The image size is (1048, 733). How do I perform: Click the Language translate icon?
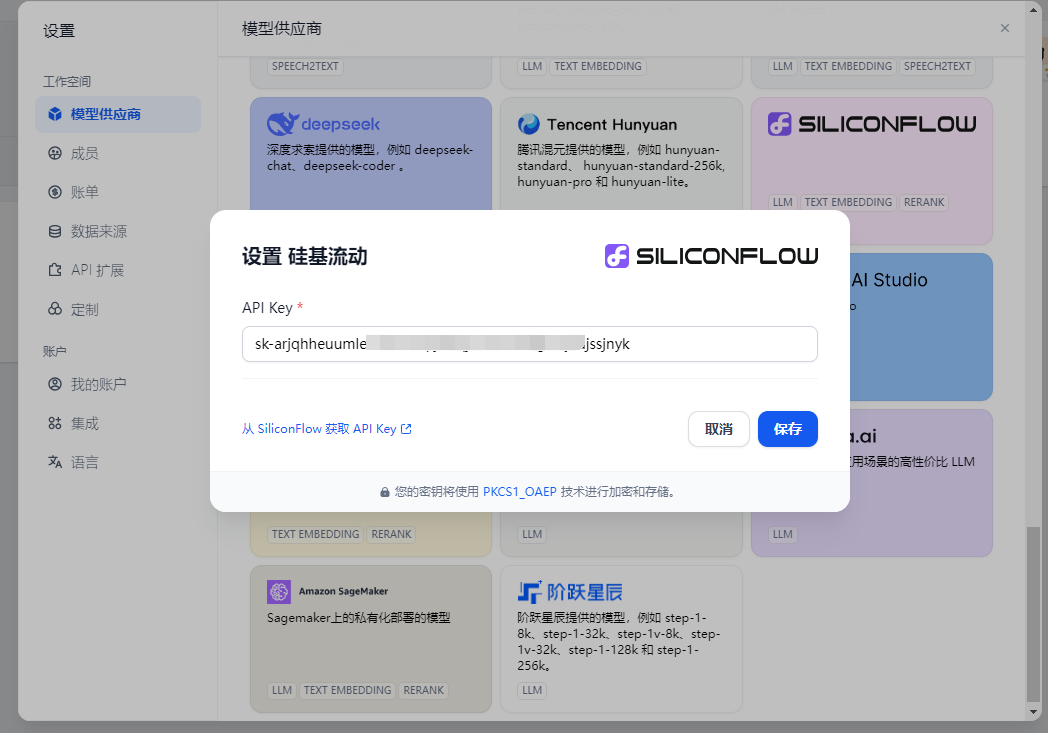55,462
